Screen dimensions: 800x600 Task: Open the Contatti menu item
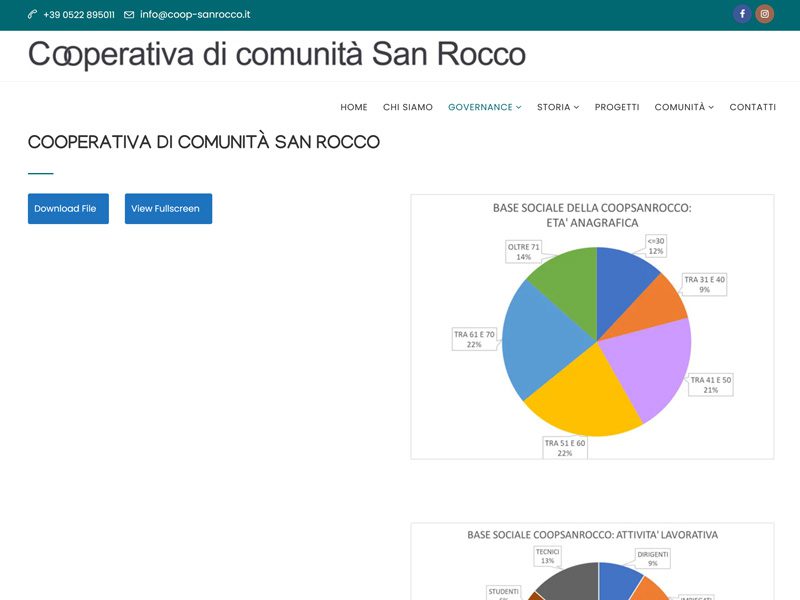pyautogui.click(x=753, y=107)
